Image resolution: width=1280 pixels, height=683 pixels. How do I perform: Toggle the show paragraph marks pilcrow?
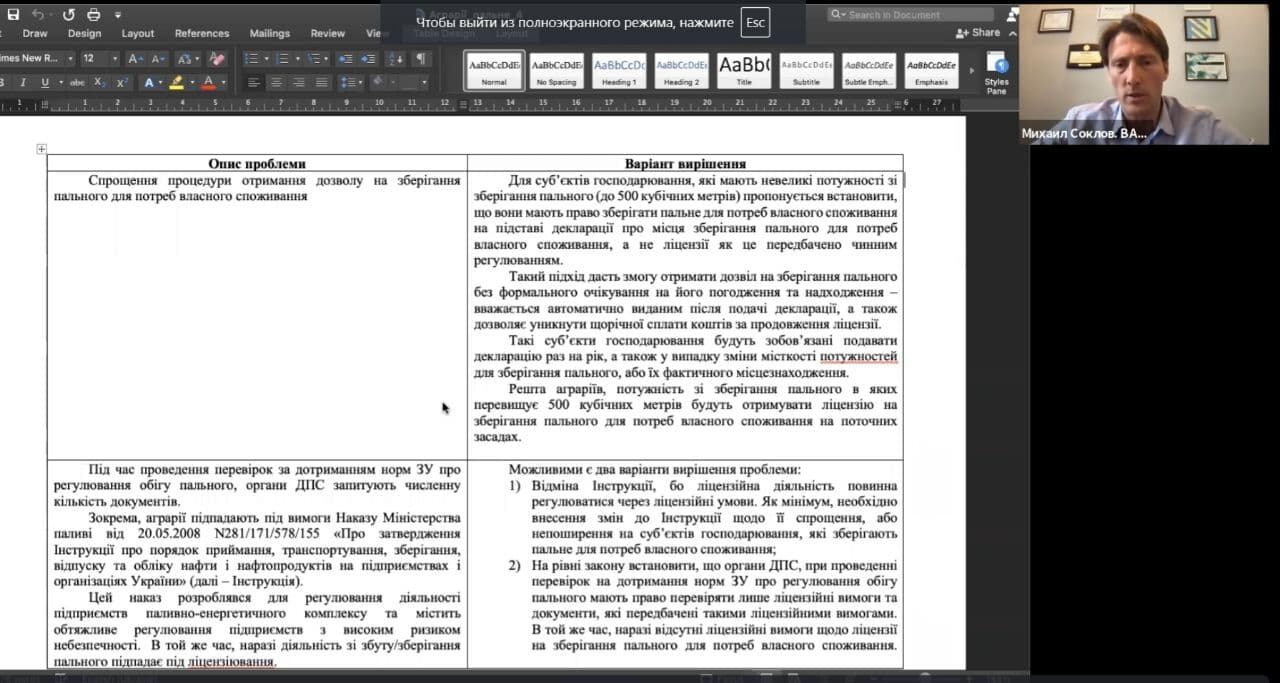pyautogui.click(x=421, y=58)
